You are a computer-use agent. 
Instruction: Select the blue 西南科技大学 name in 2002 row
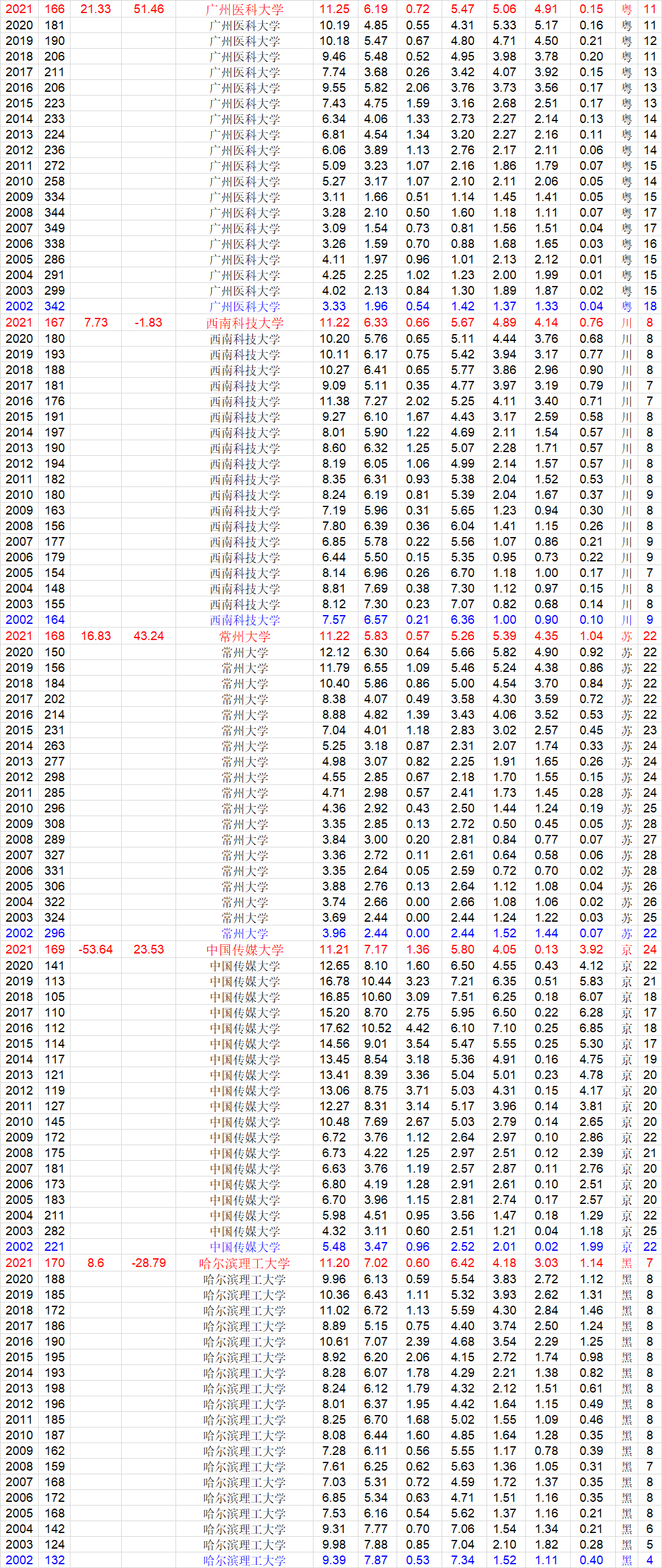pyautogui.click(x=244, y=619)
